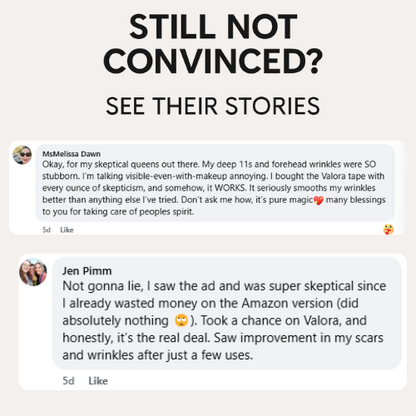Image resolution: width=416 pixels, height=416 pixels.
Task: Click the 5d timestamp under Melissa's comment
Action: tap(46, 230)
